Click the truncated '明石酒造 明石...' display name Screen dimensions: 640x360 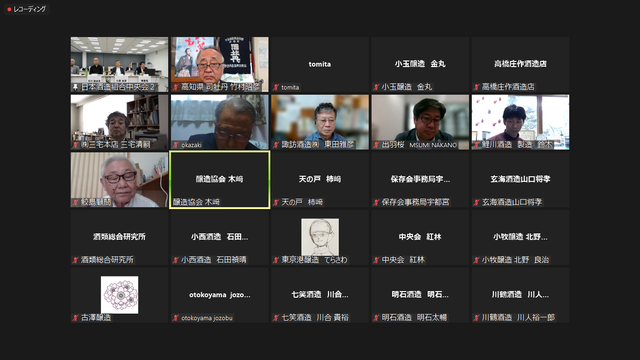[x=420, y=294]
